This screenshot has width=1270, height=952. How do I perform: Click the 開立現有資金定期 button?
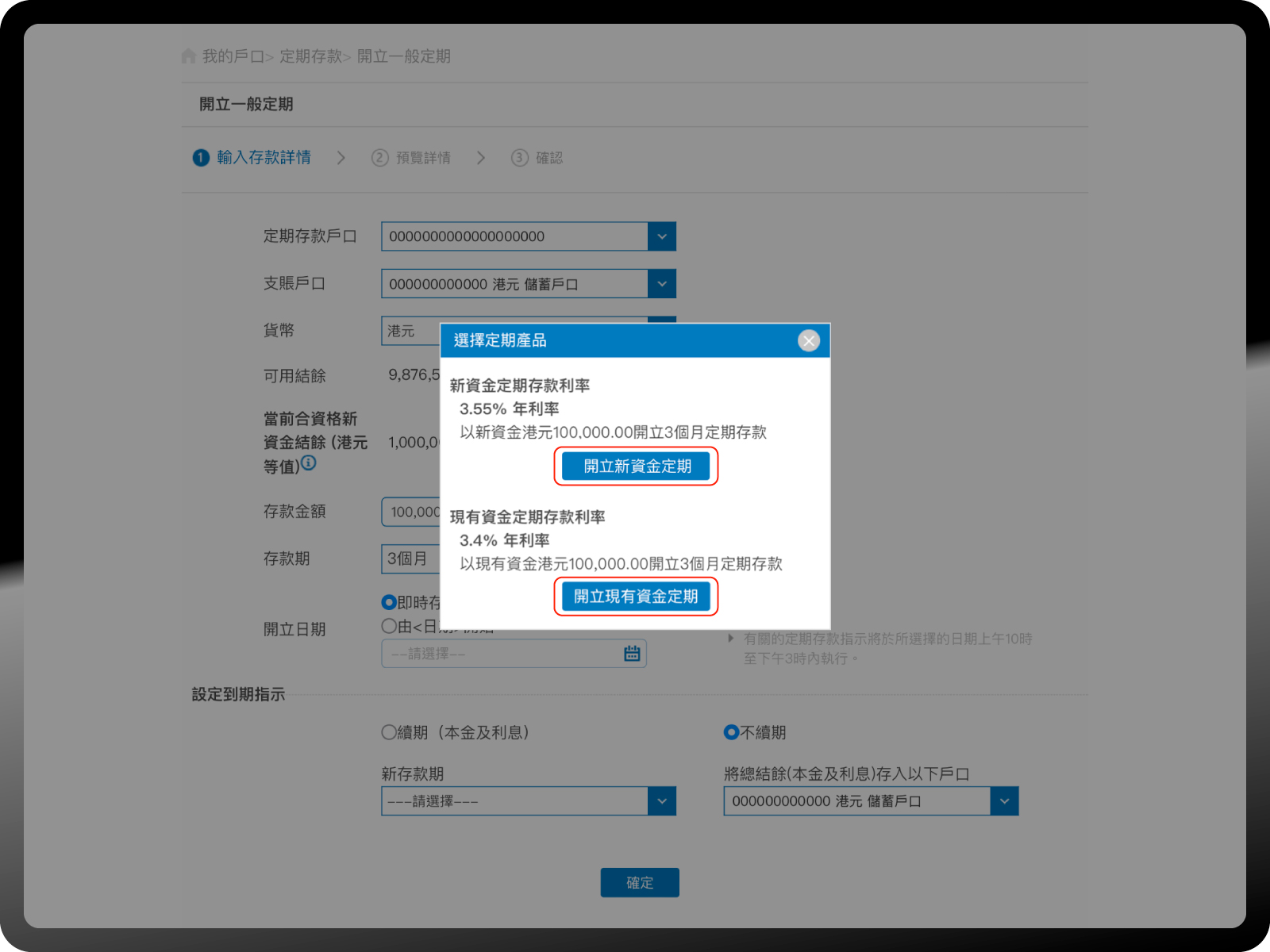coord(636,597)
